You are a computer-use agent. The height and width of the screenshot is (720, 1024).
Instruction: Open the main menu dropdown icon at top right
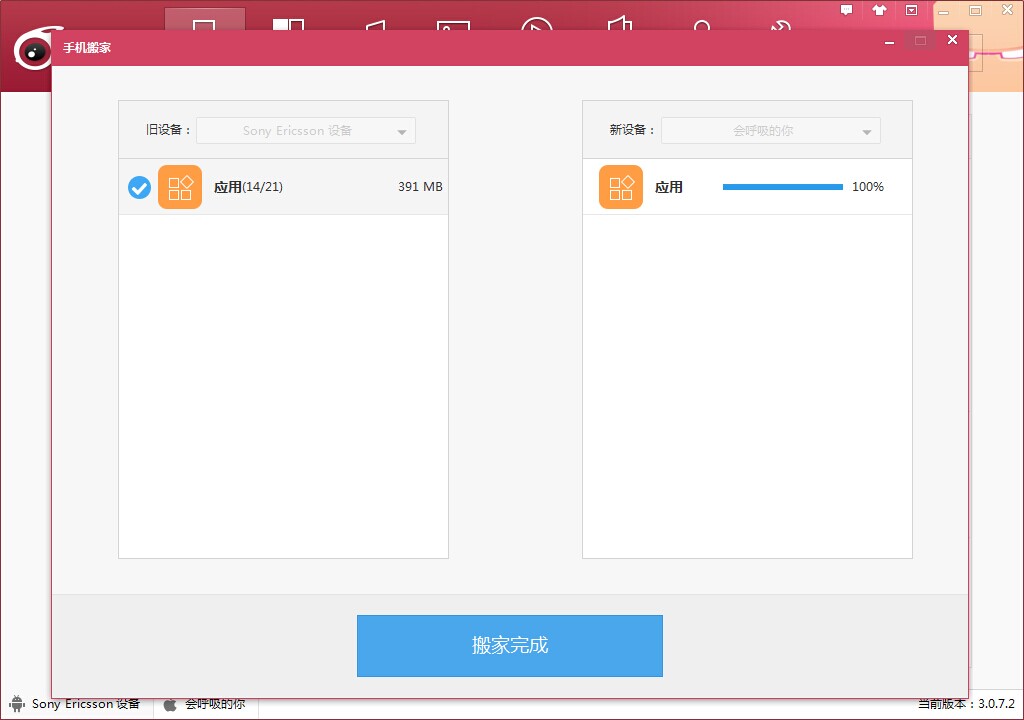click(x=912, y=10)
